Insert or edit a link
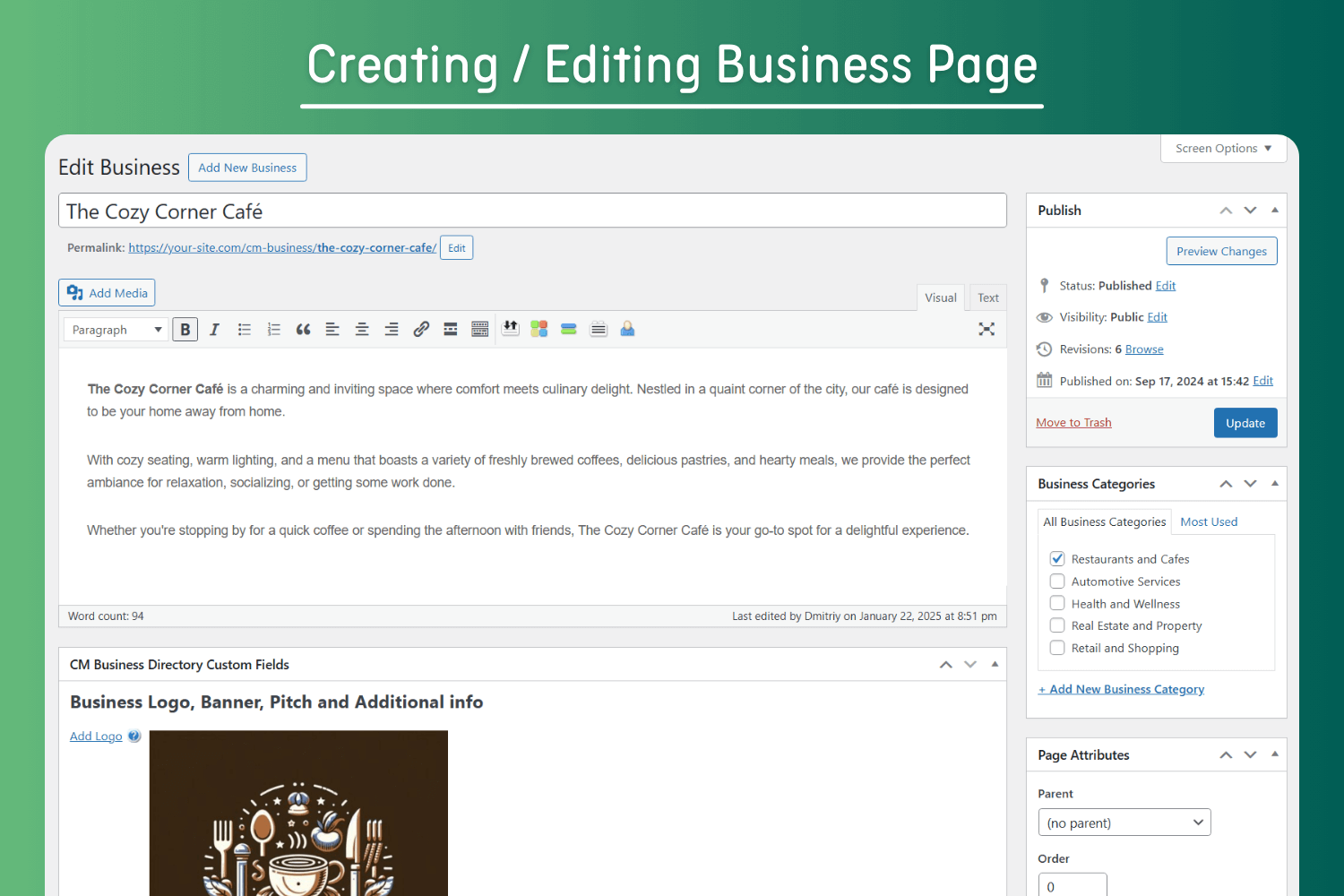1344x896 pixels. coord(421,330)
